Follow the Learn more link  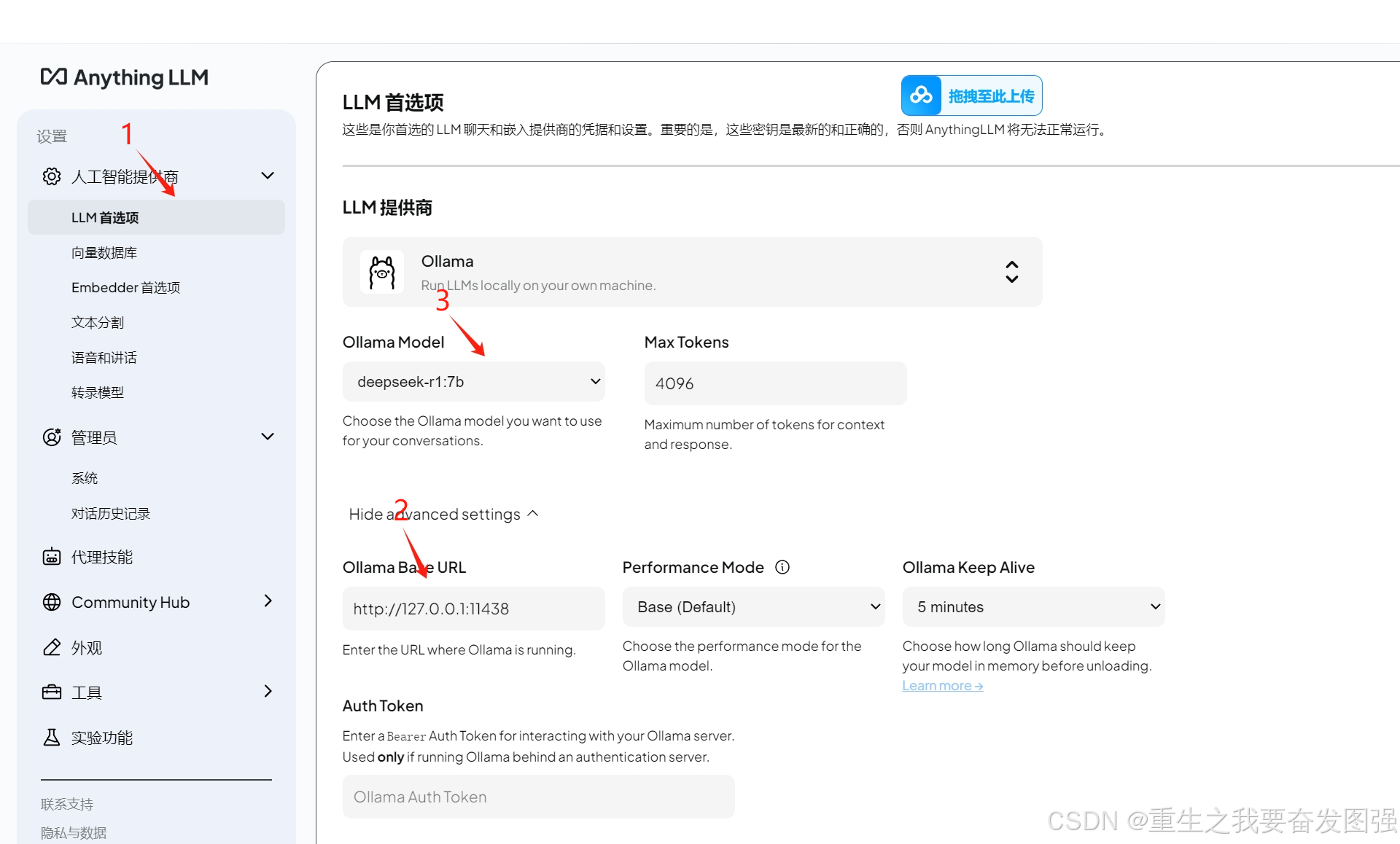(942, 686)
